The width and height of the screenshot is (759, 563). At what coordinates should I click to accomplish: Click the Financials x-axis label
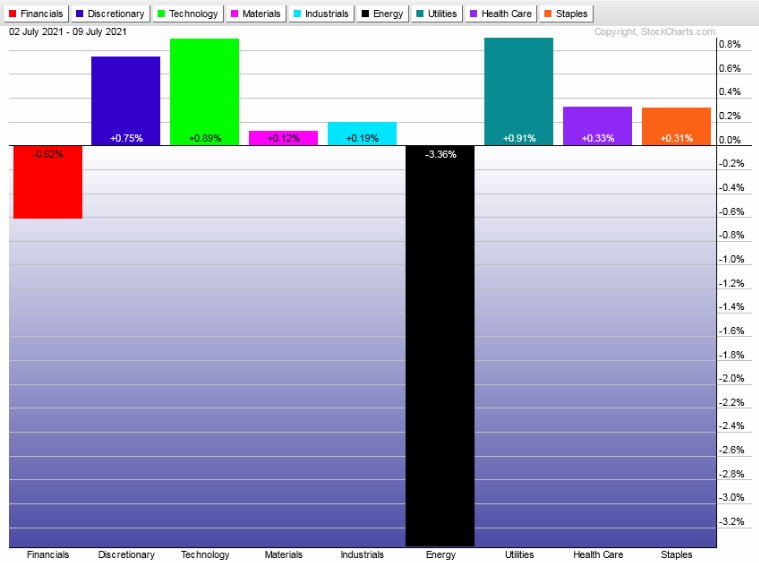click(47, 555)
